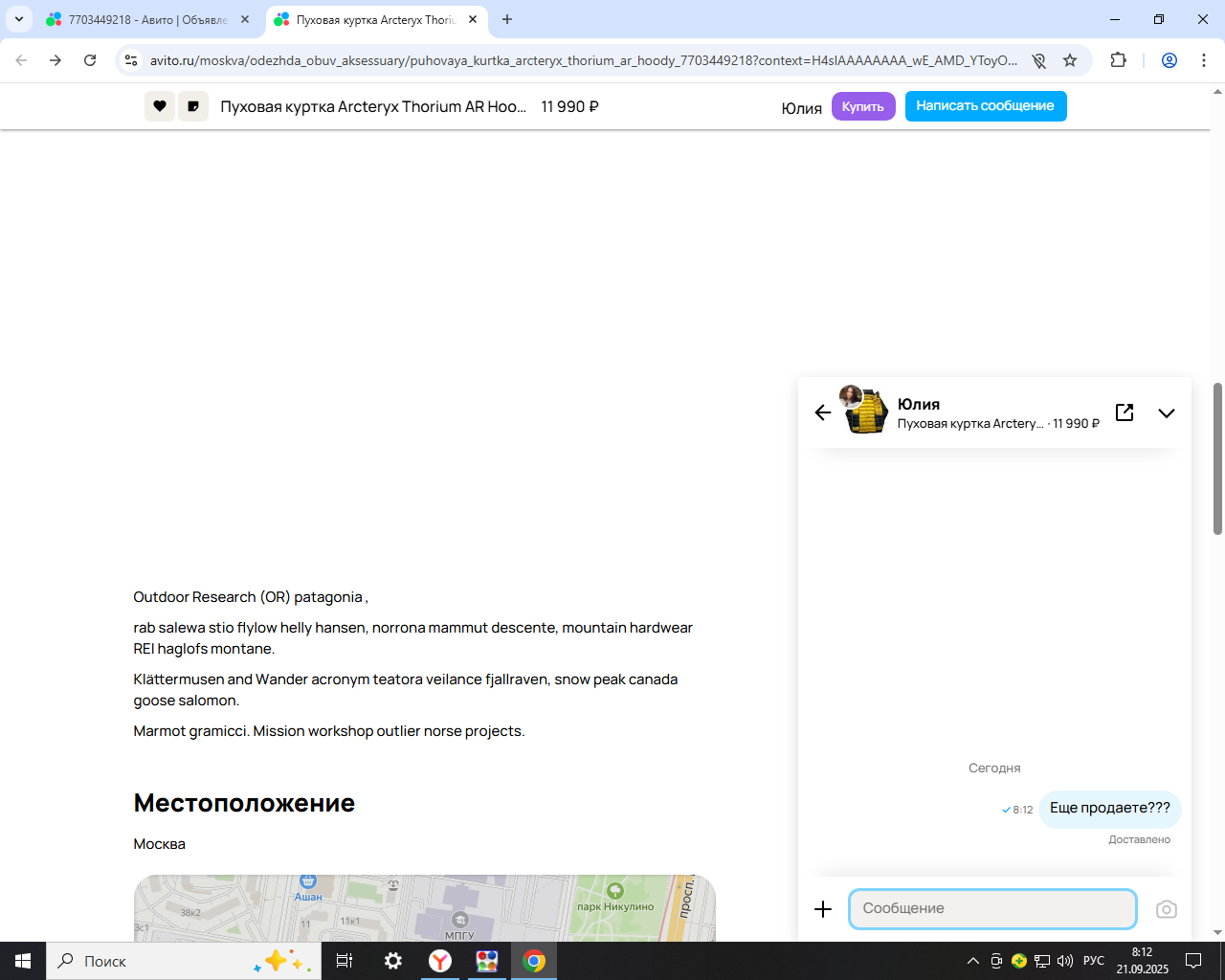Image resolution: width=1225 pixels, height=980 pixels.
Task: Open Settings gear from the taskbar
Action: (392, 961)
